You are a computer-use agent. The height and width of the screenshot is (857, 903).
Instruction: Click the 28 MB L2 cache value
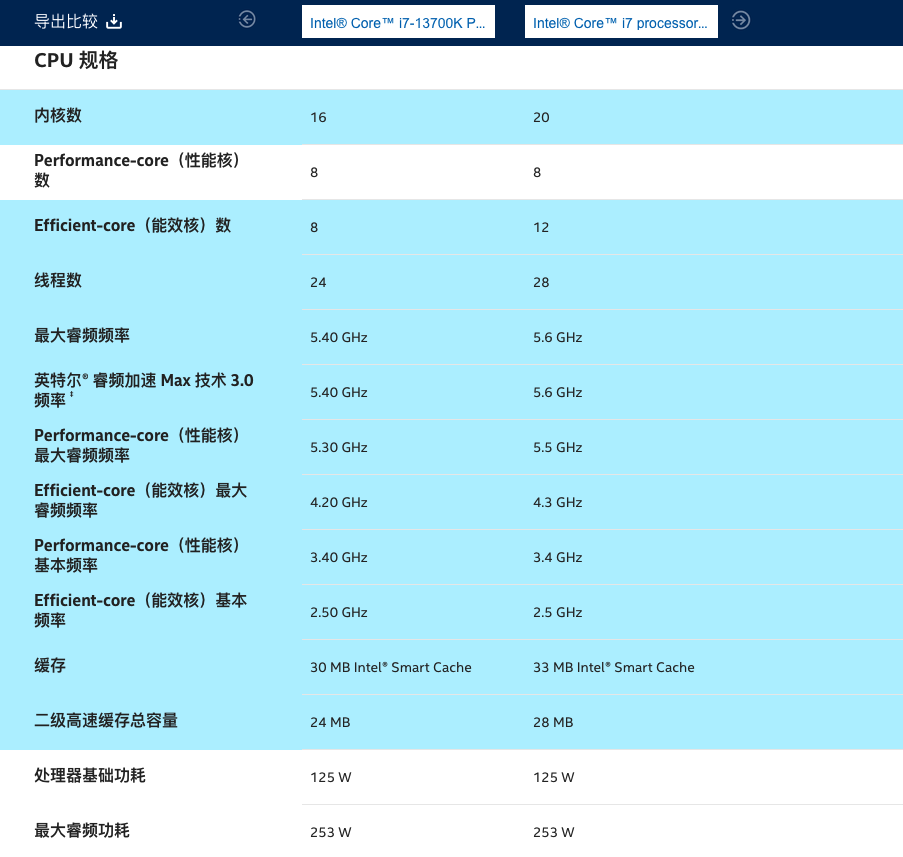pos(553,722)
